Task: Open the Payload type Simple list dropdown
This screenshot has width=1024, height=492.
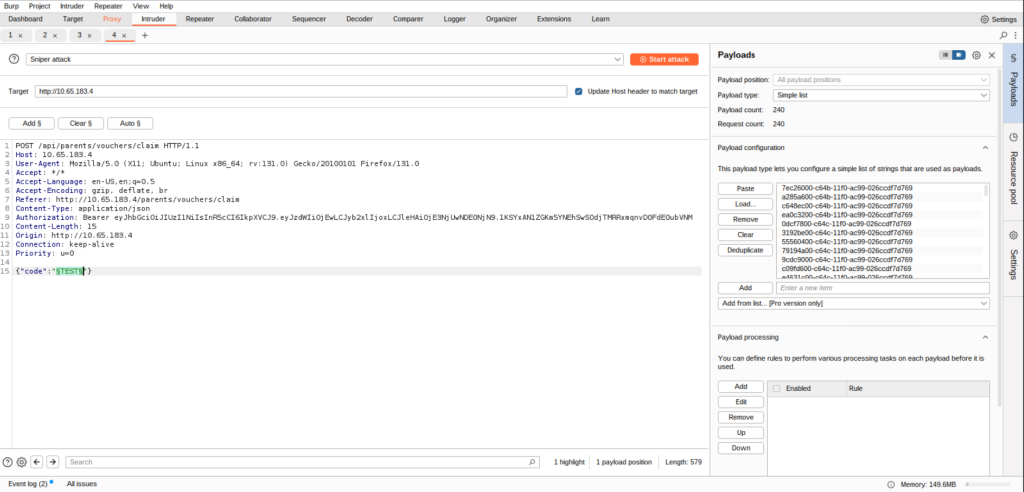Action: coord(882,95)
